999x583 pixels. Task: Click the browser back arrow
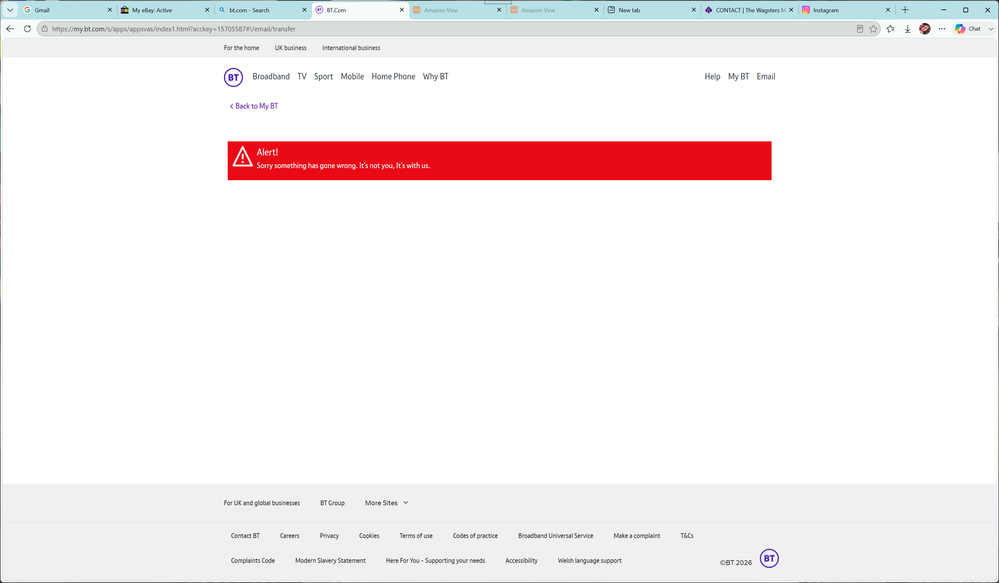(10, 29)
